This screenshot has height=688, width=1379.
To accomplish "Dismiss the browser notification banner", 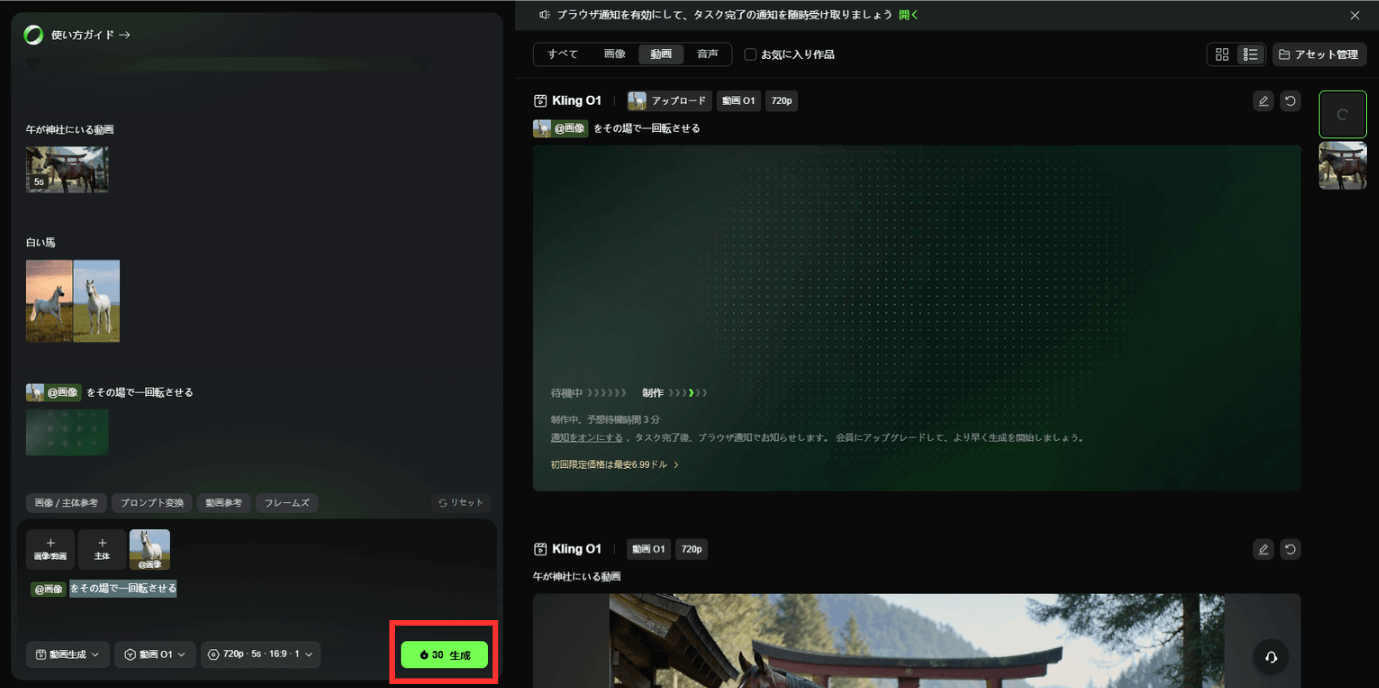I will click(1355, 15).
